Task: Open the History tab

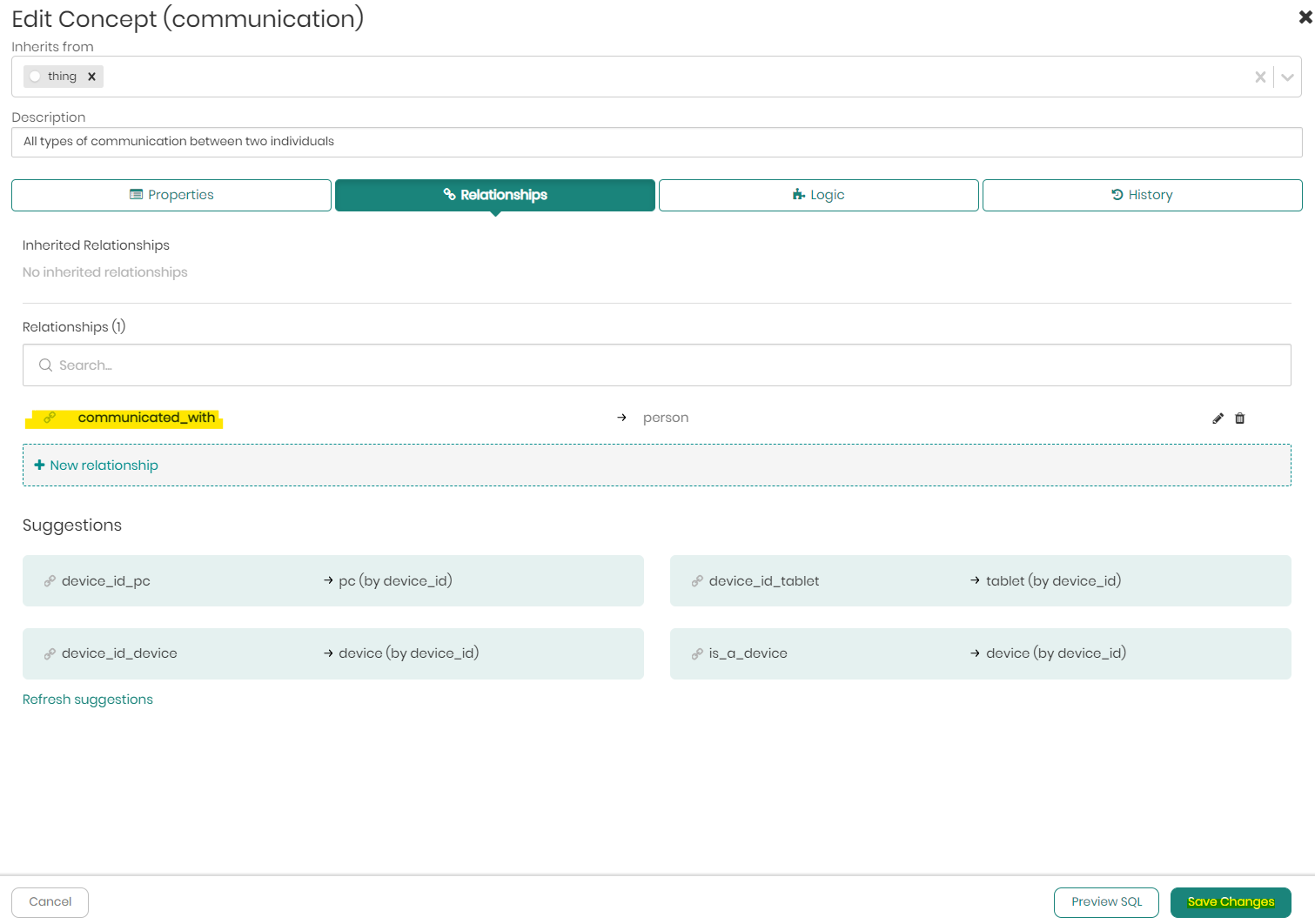Action: coord(1142,195)
